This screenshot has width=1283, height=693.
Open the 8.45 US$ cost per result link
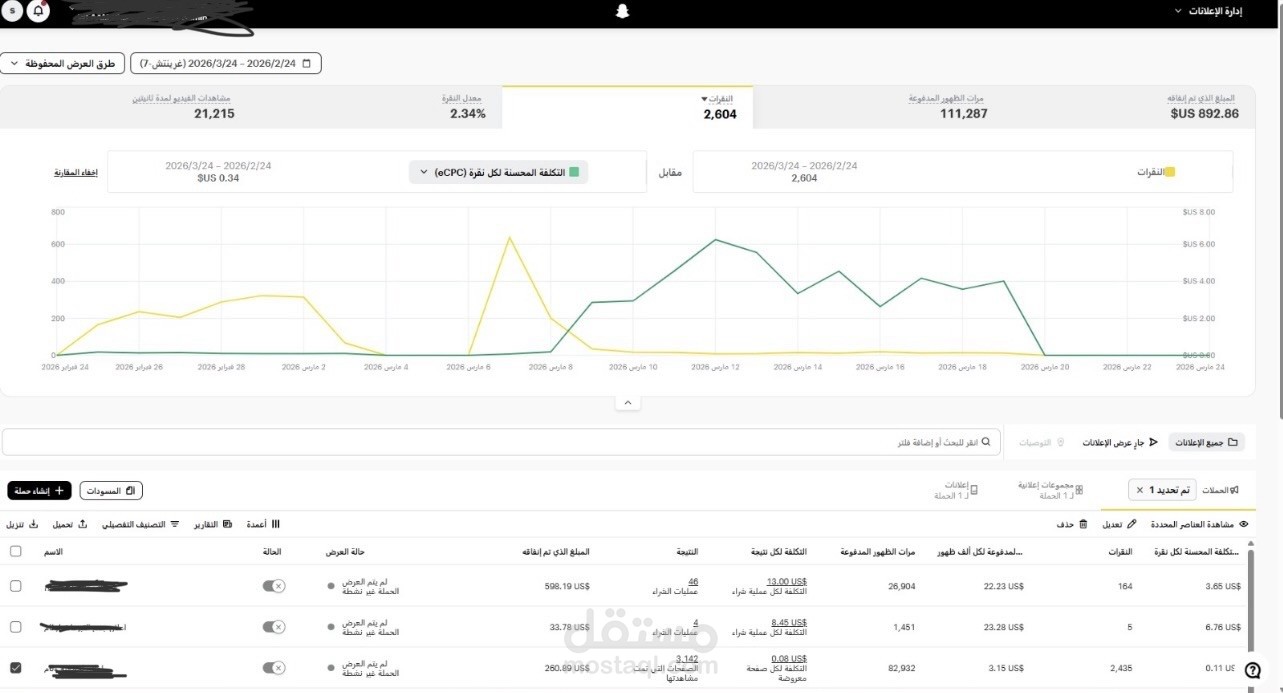tap(789, 621)
